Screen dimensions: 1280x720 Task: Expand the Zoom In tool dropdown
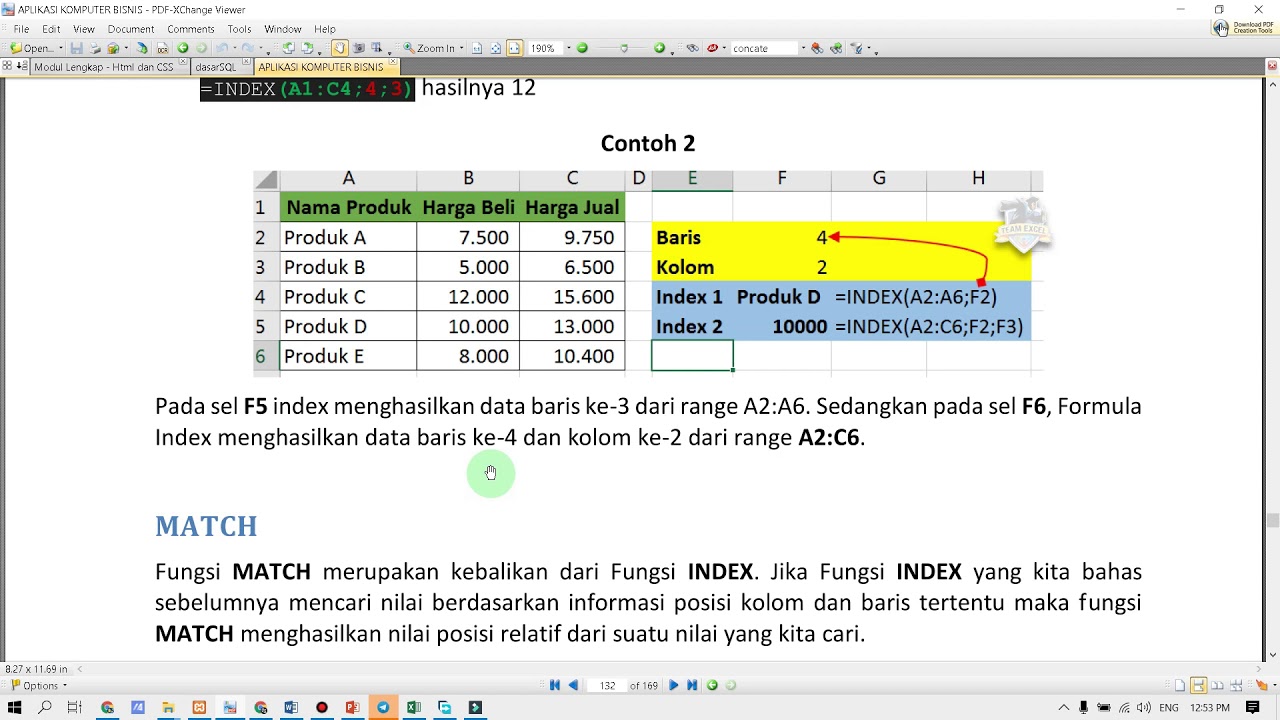pos(461,48)
